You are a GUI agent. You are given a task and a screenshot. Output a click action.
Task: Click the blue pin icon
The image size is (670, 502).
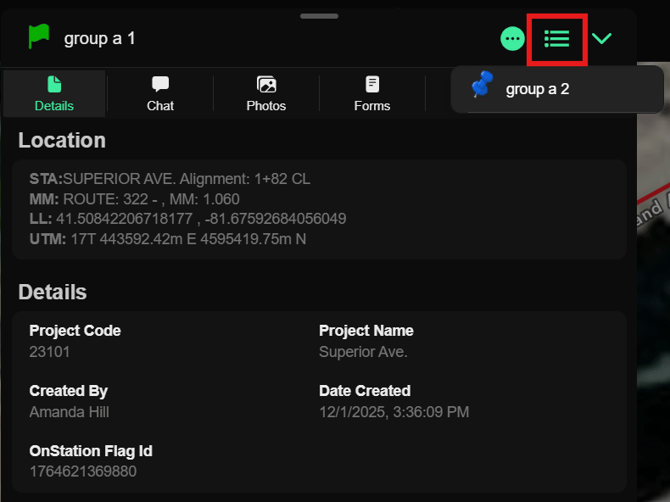coord(482,87)
